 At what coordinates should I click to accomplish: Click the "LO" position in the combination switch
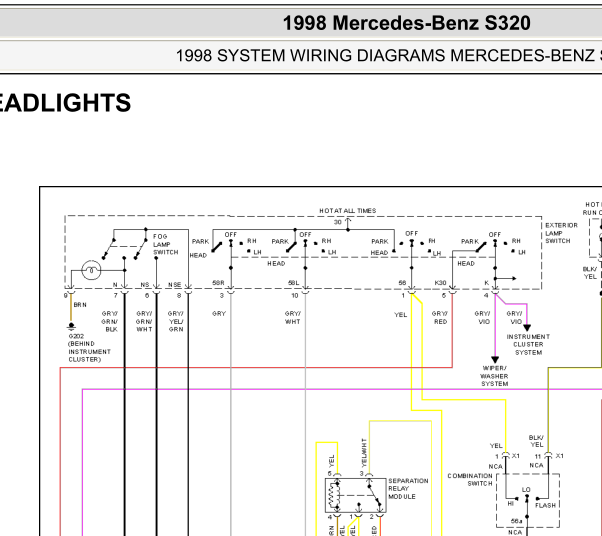point(526,490)
